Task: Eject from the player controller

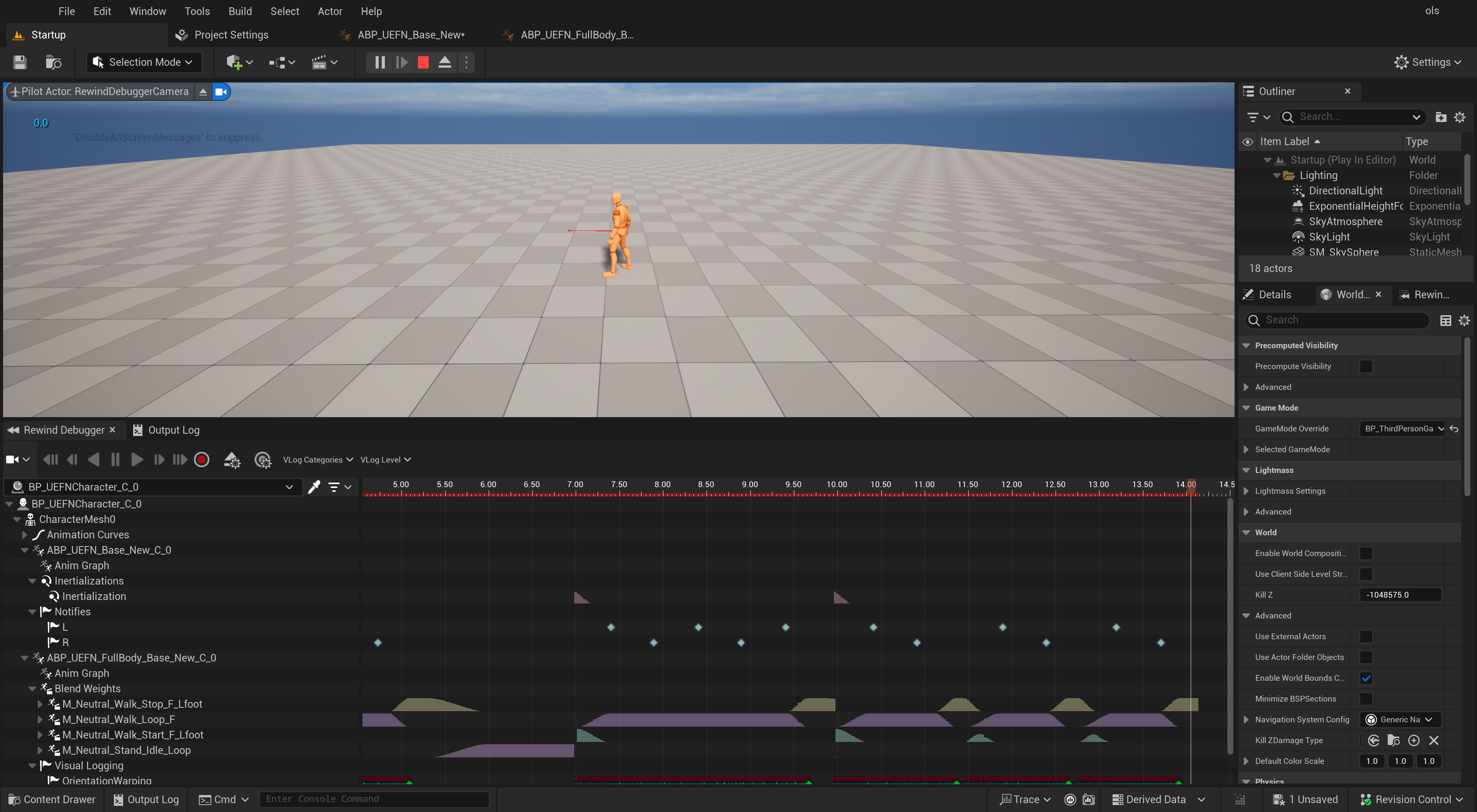Action: tap(444, 62)
